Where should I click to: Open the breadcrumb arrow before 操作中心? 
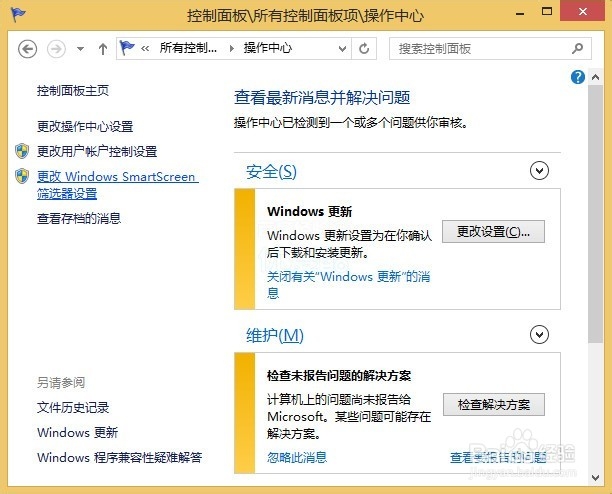click(x=232, y=49)
